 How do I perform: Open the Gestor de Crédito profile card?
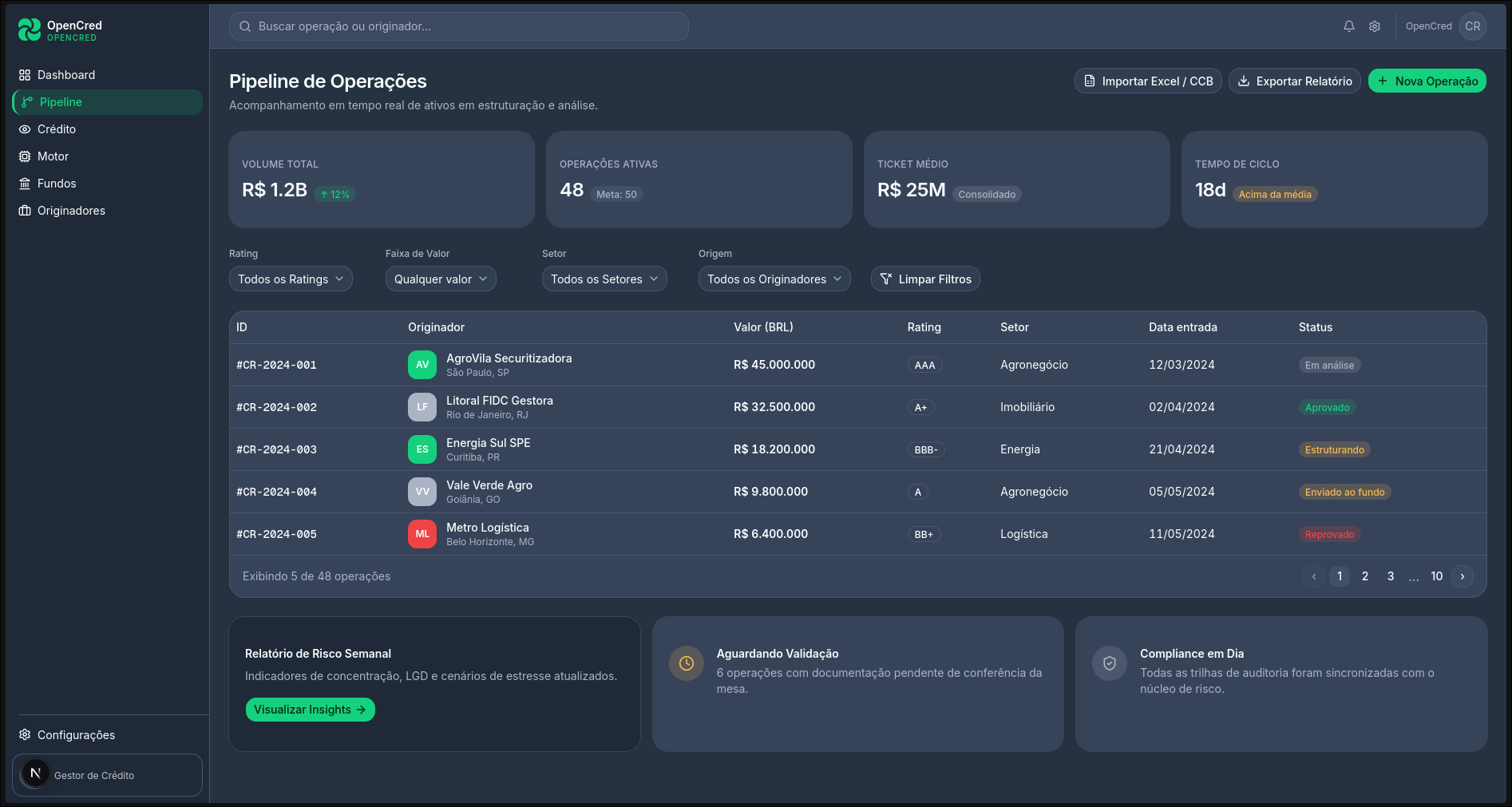pyautogui.click(x=107, y=775)
